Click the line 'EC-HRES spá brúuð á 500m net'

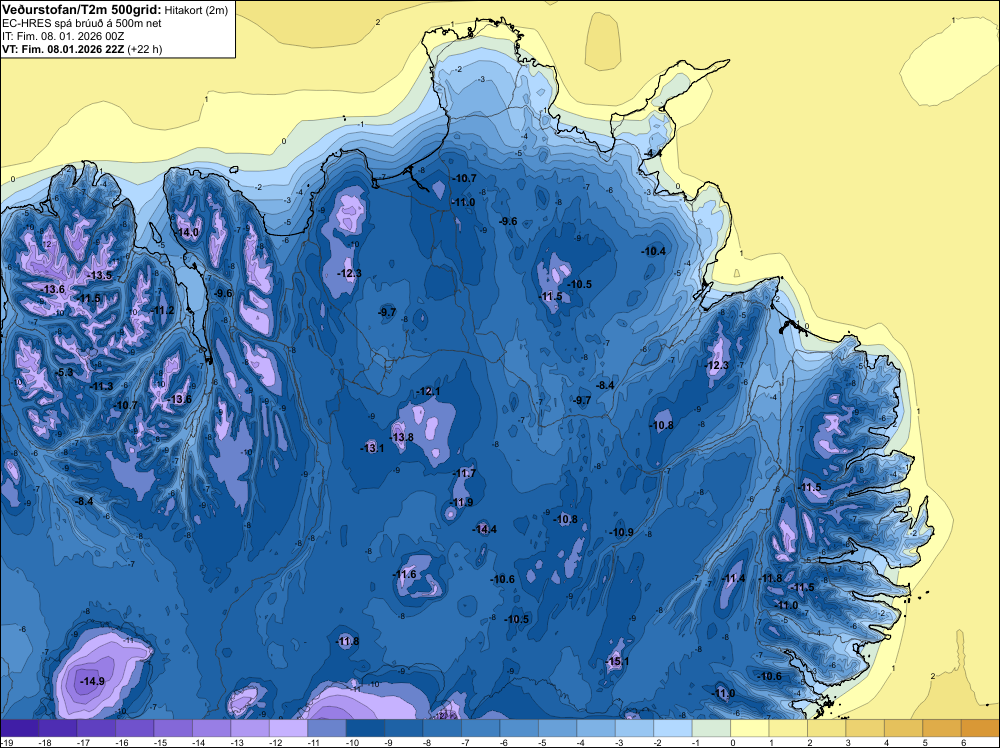click(x=82, y=23)
